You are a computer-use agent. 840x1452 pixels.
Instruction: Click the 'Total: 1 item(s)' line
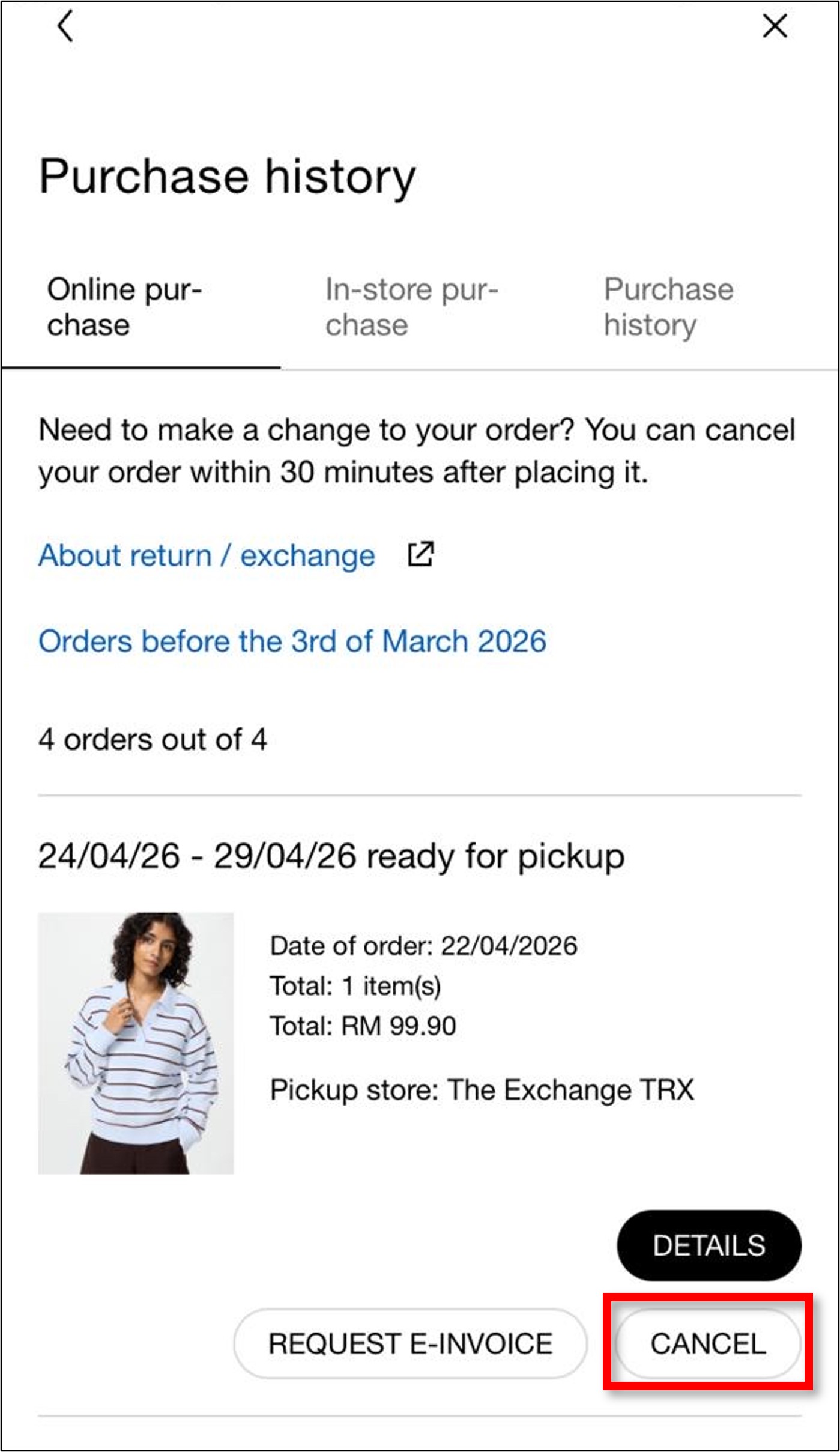[355, 986]
